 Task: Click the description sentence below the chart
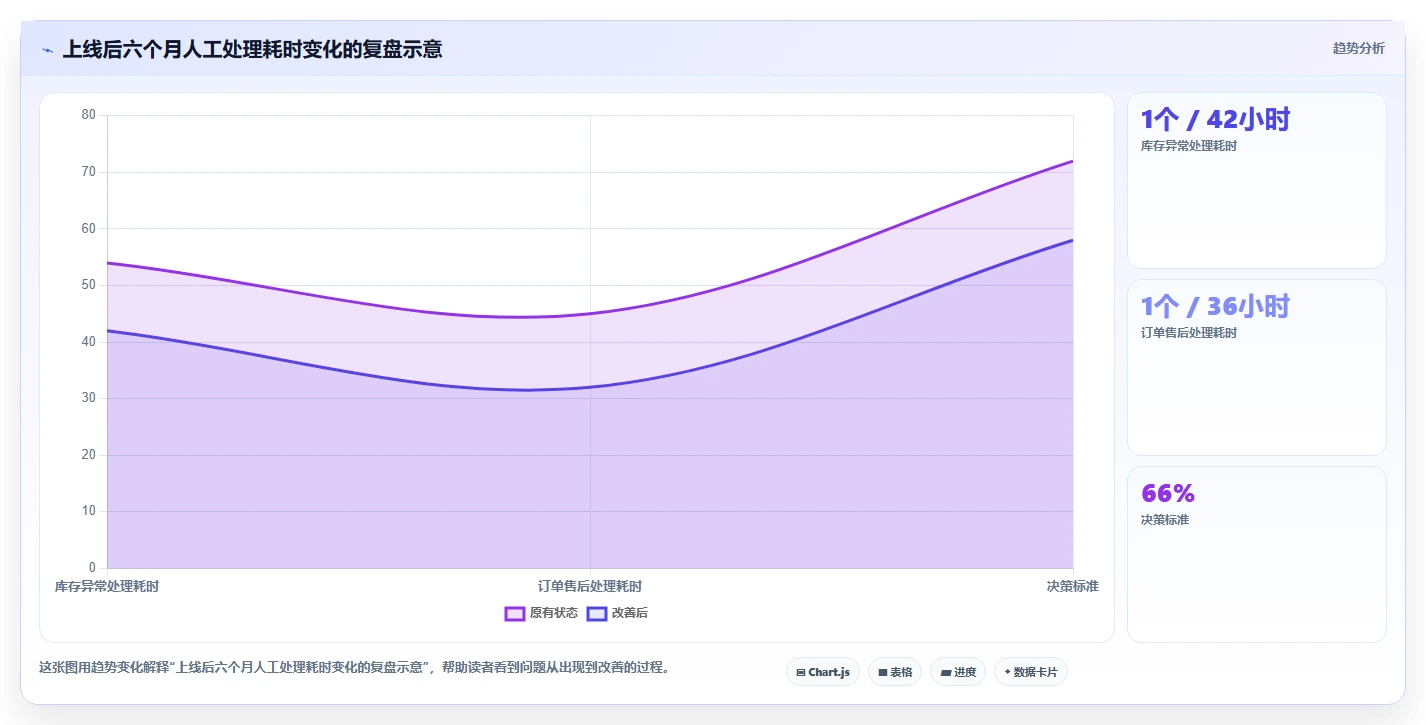click(354, 667)
